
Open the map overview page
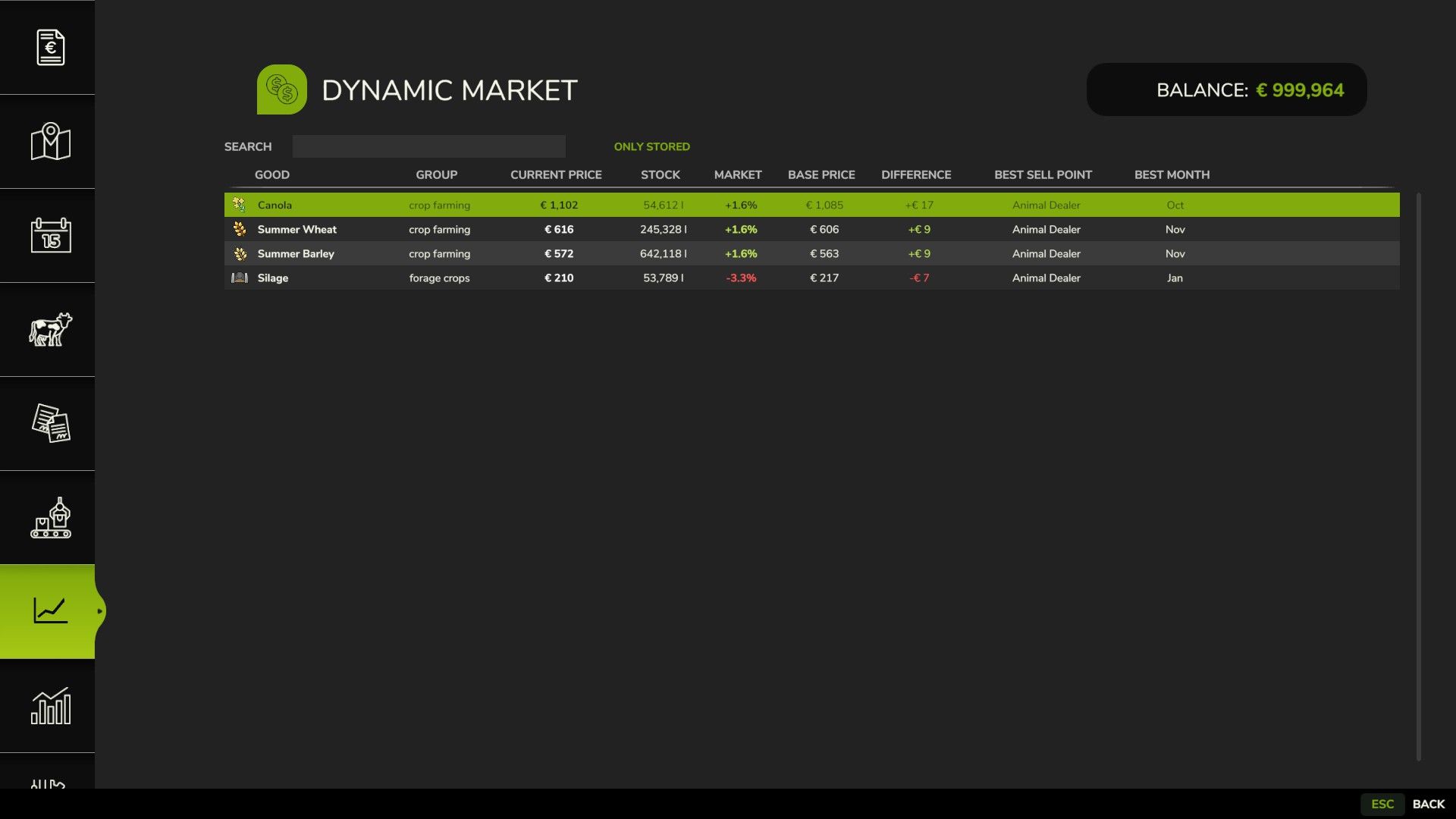coord(50,141)
